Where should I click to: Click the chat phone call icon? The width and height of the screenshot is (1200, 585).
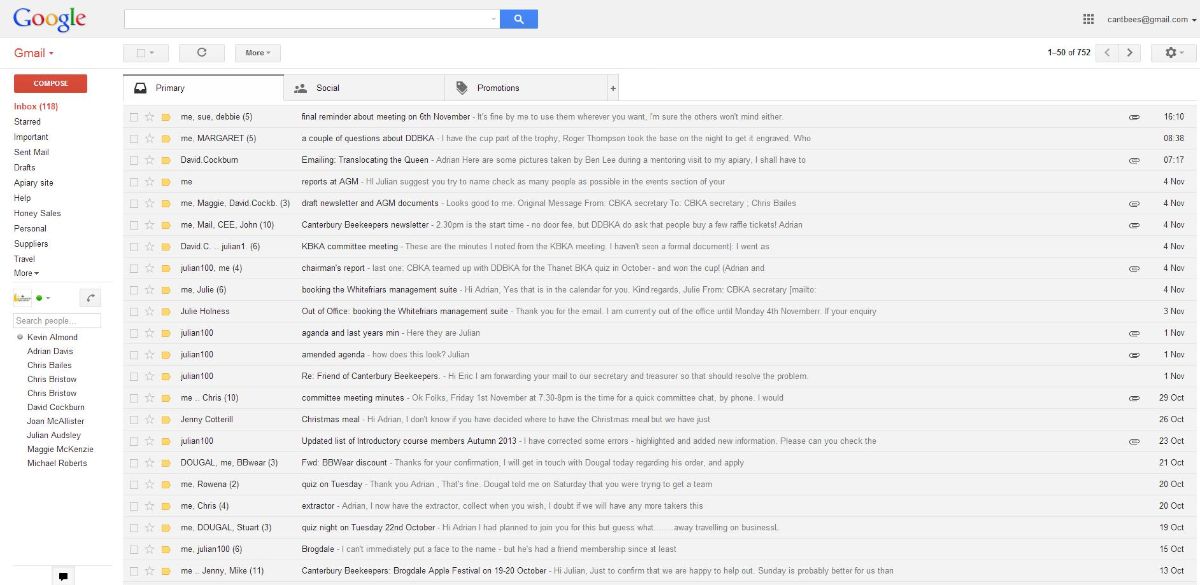point(90,298)
